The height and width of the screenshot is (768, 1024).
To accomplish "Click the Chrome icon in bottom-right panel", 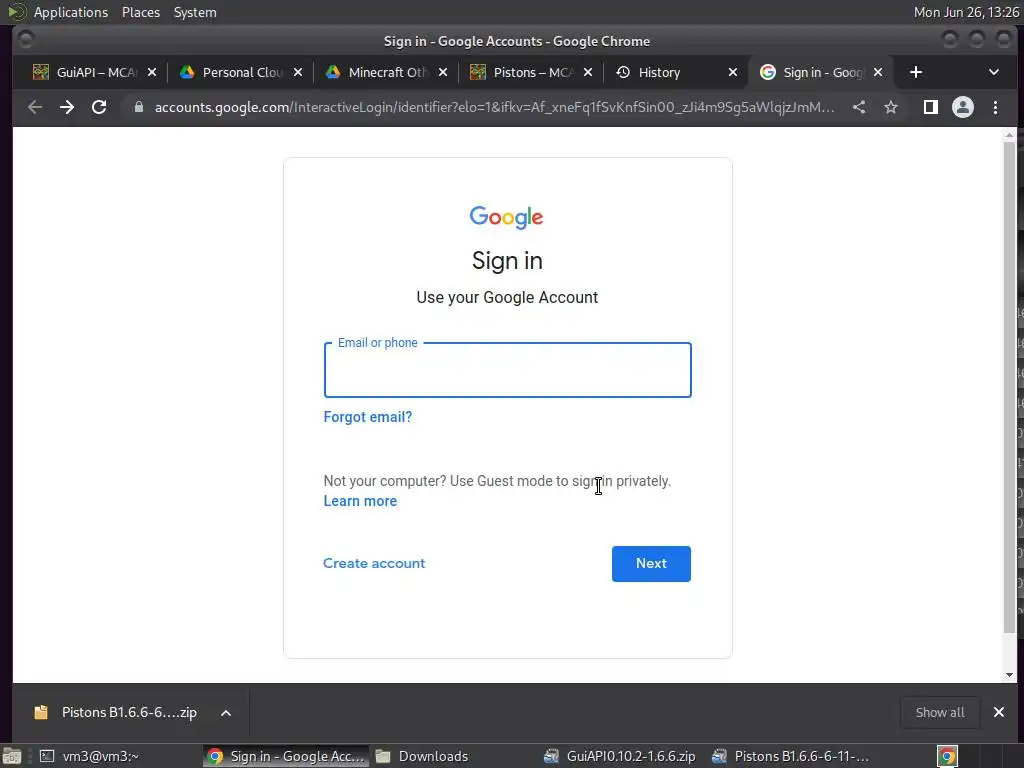I will tap(947, 756).
